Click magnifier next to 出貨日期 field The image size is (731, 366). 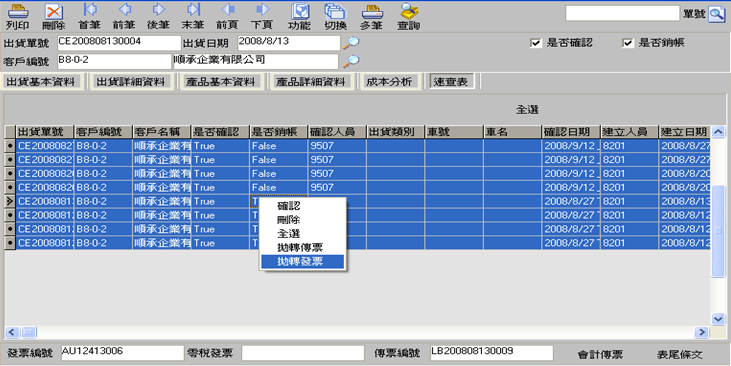pos(351,43)
